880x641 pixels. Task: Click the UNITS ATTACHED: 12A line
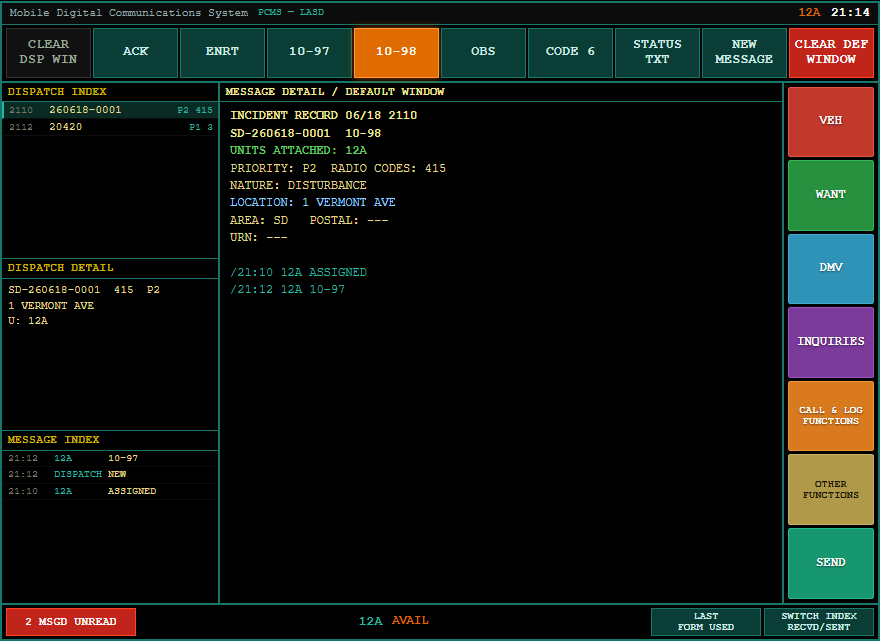pos(298,150)
